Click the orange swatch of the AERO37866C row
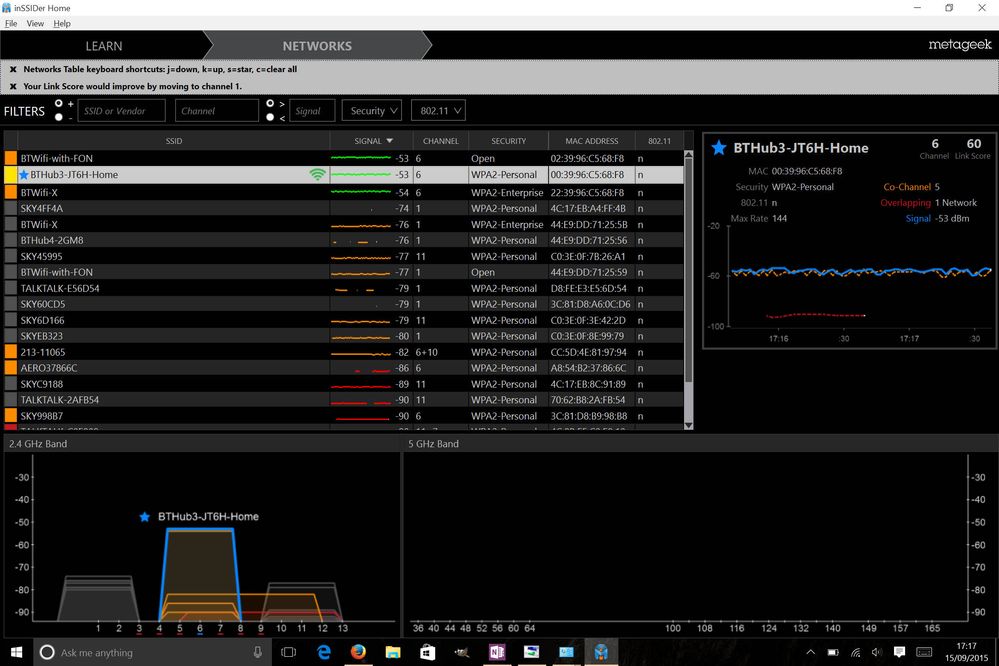Image resolution: width=999 pixels, height=666 pixels. click(x=11, y=368)
